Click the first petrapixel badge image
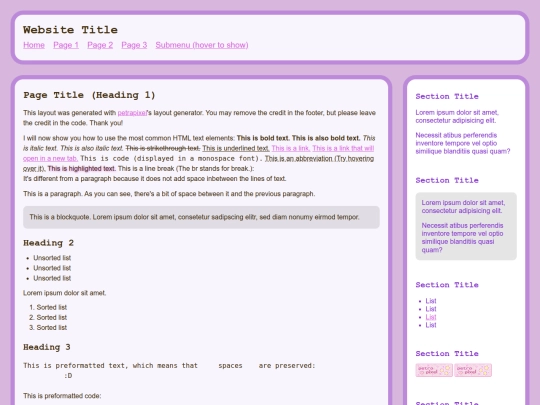The width and height of the screenshot is (540, 405). tap(434, 370)
